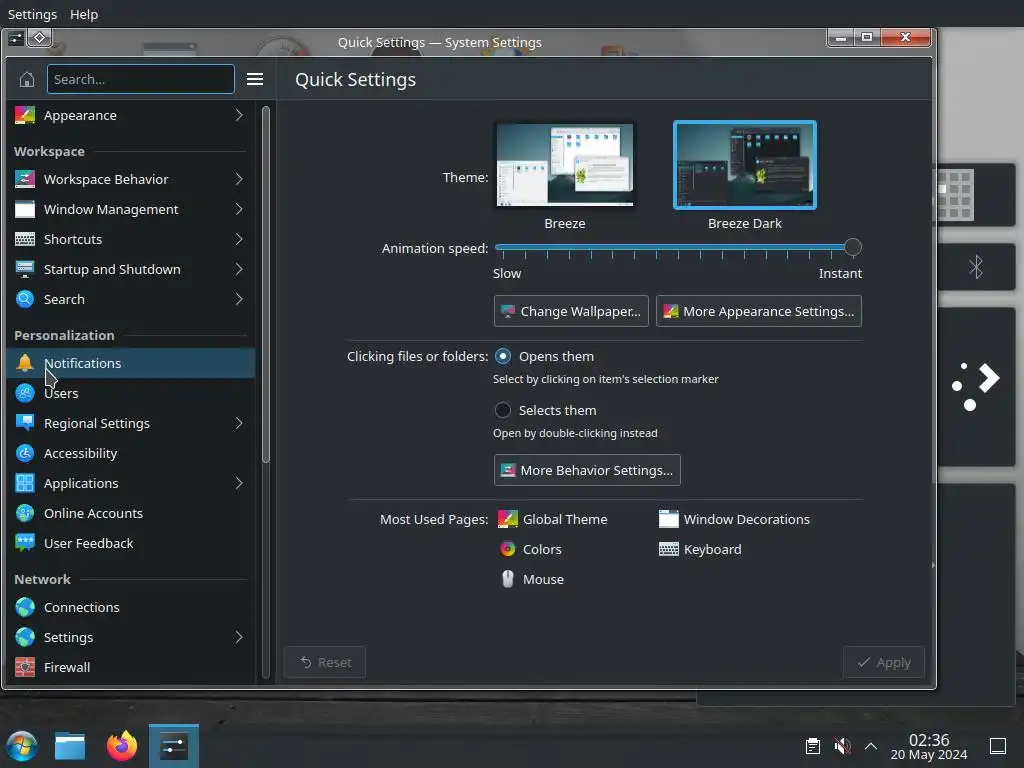Click the Colors wheel icon
This screenshot has height=768, width=1024.
click(x=507, y=549)
